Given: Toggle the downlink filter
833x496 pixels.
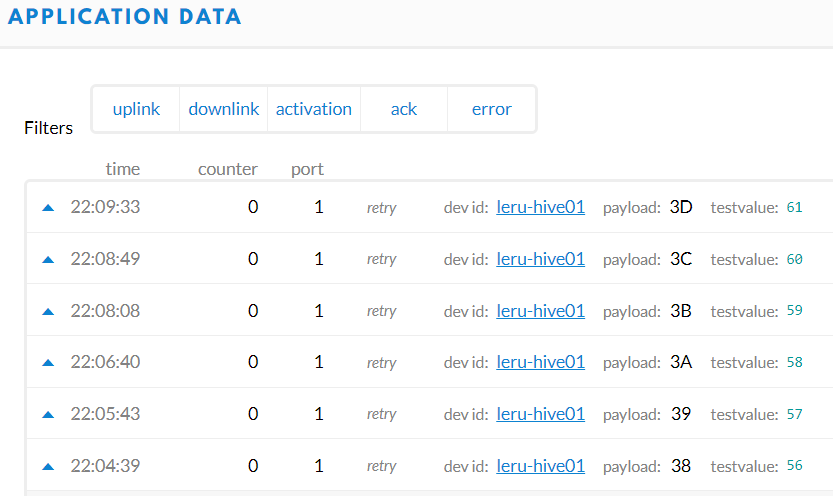Looking at the screenshot, I should click(x=224, y=109).
